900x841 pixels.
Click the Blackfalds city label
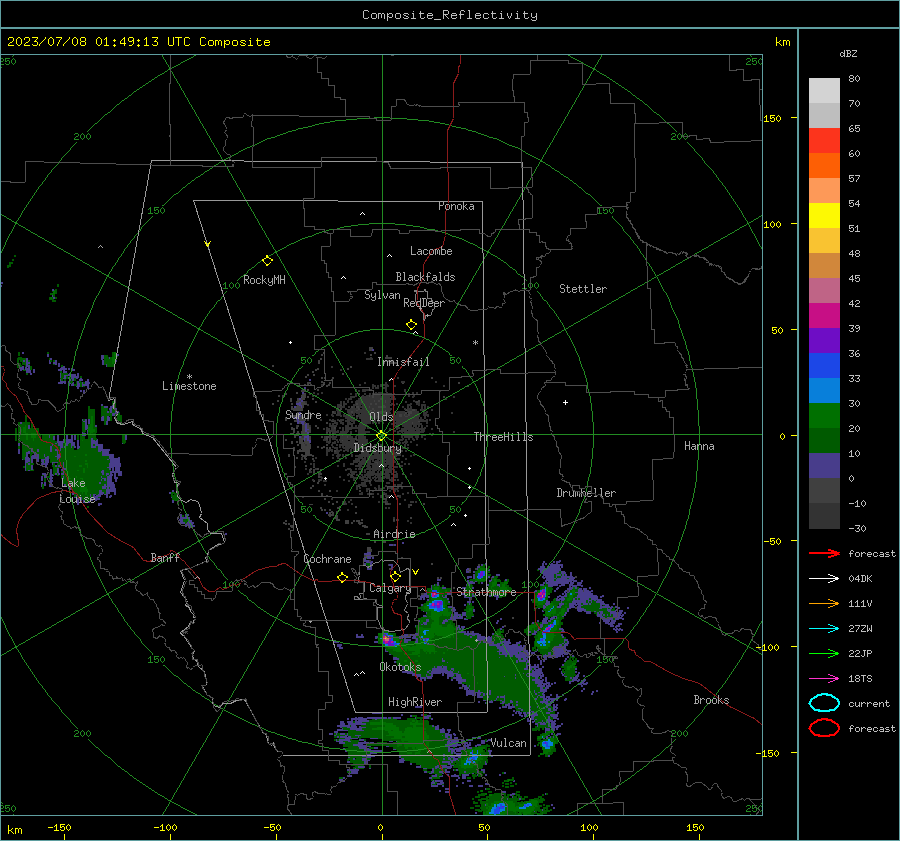pyautogui.click(x=425, y=277)
